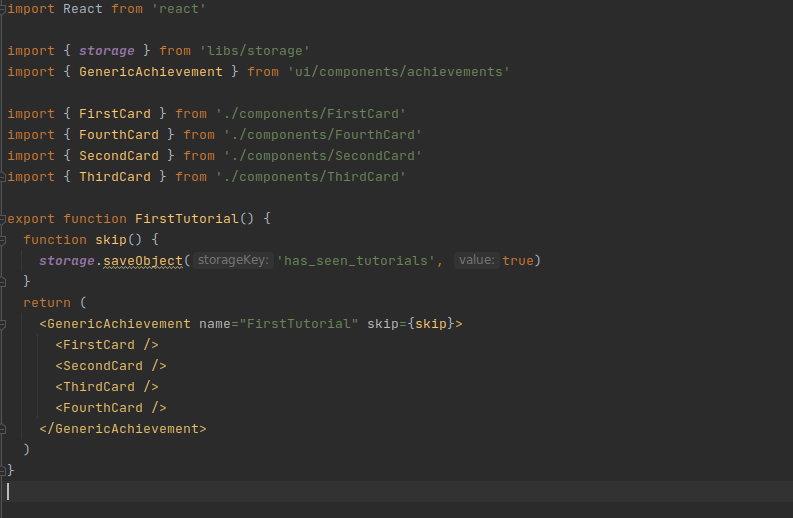Click the fold-end marker beside the closing GenericAchievement tag
The height and width of the screenshot is (518, 793).
(x=3, y=429)
